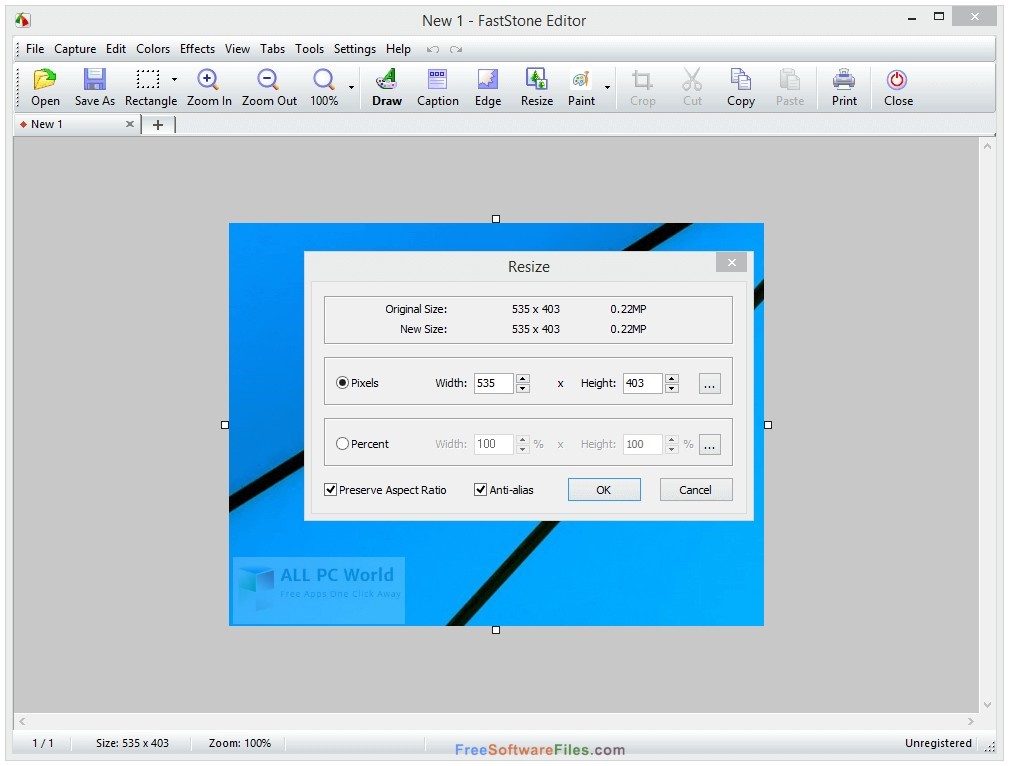The image size is (1009, 766).
Task: Click the Zoom In magnifier
Action: 208,79
